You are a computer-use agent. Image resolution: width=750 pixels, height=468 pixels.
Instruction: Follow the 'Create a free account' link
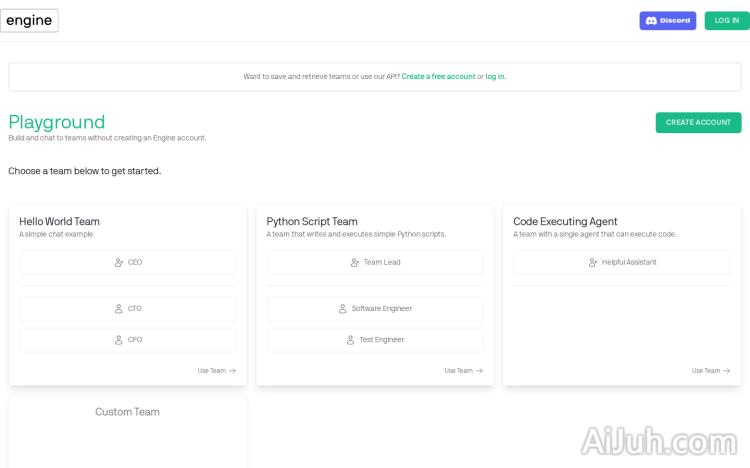tap(438, 76)
